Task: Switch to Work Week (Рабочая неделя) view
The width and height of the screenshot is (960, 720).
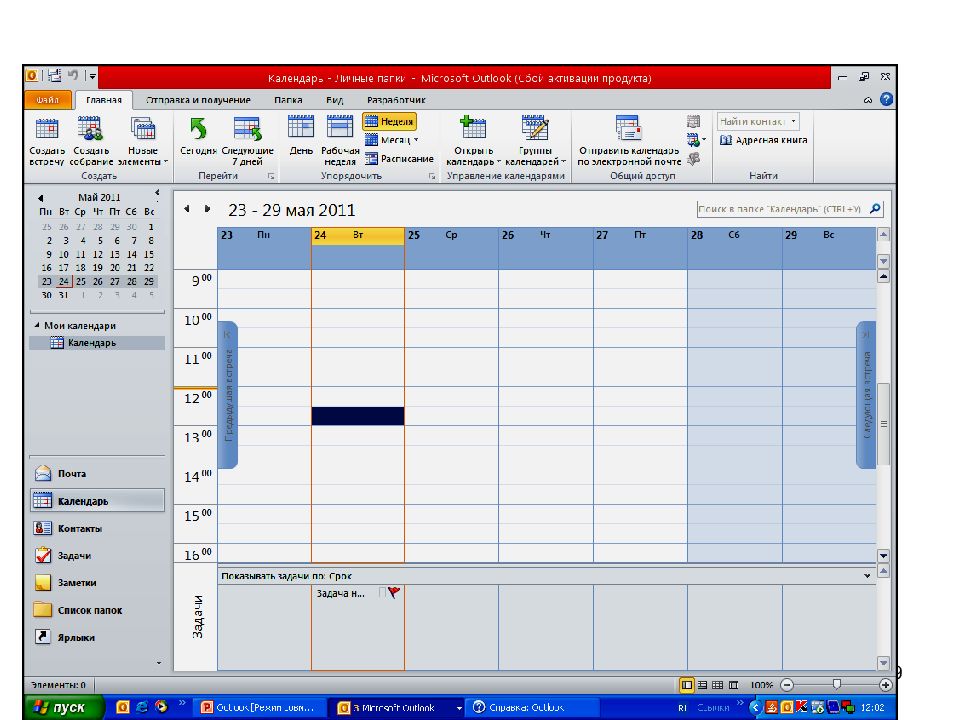Action: 340,140
